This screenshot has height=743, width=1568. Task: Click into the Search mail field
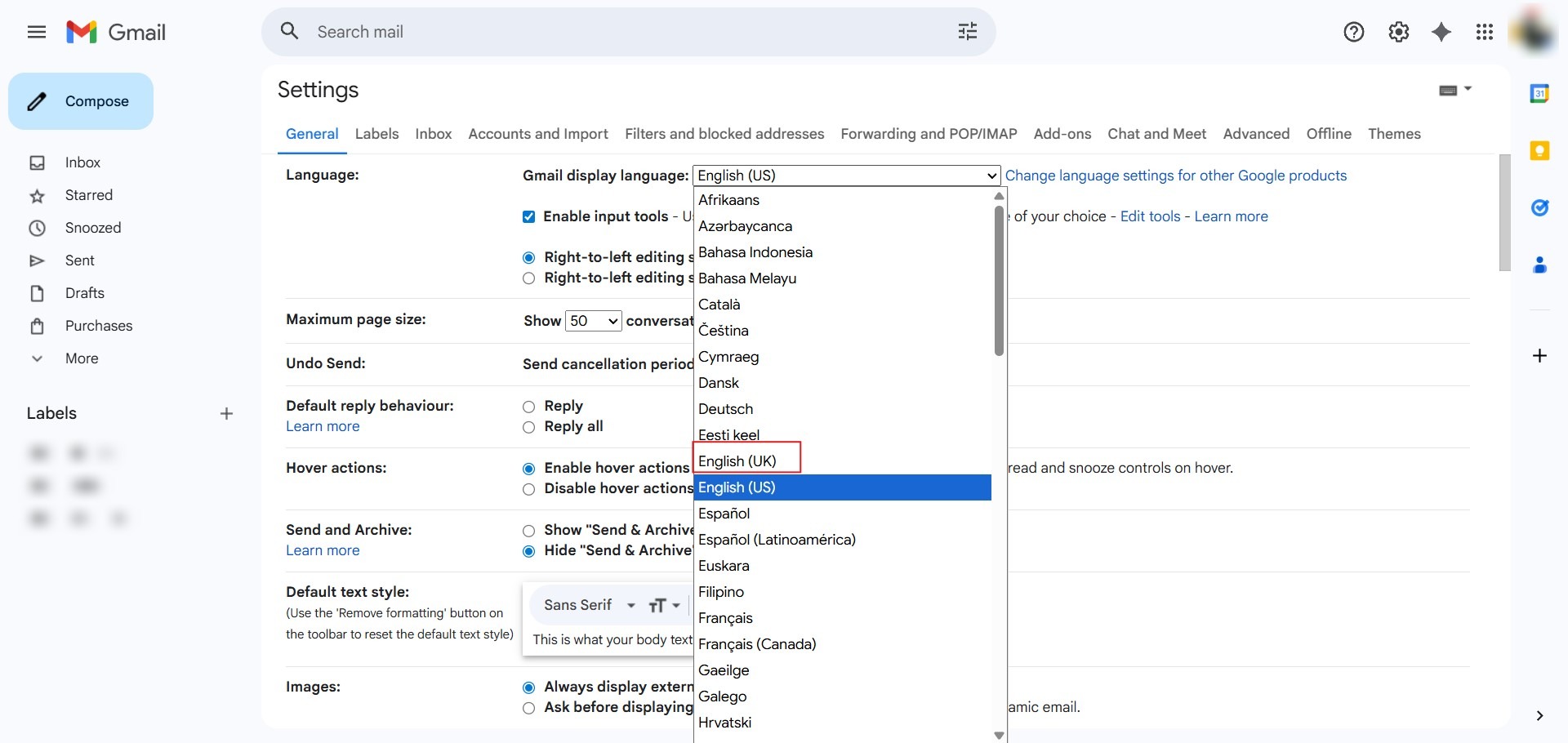[x=621, y=32]
